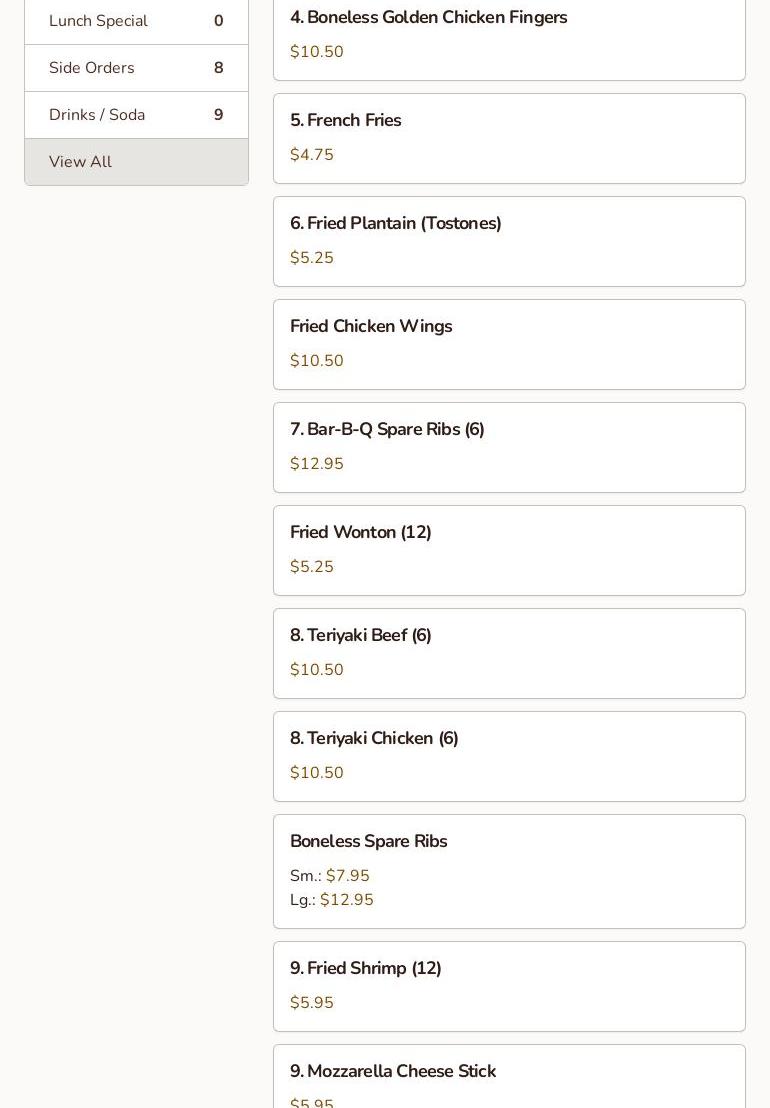Select Boneless Golden Chicken Fingers item

(x=428, y=18)
